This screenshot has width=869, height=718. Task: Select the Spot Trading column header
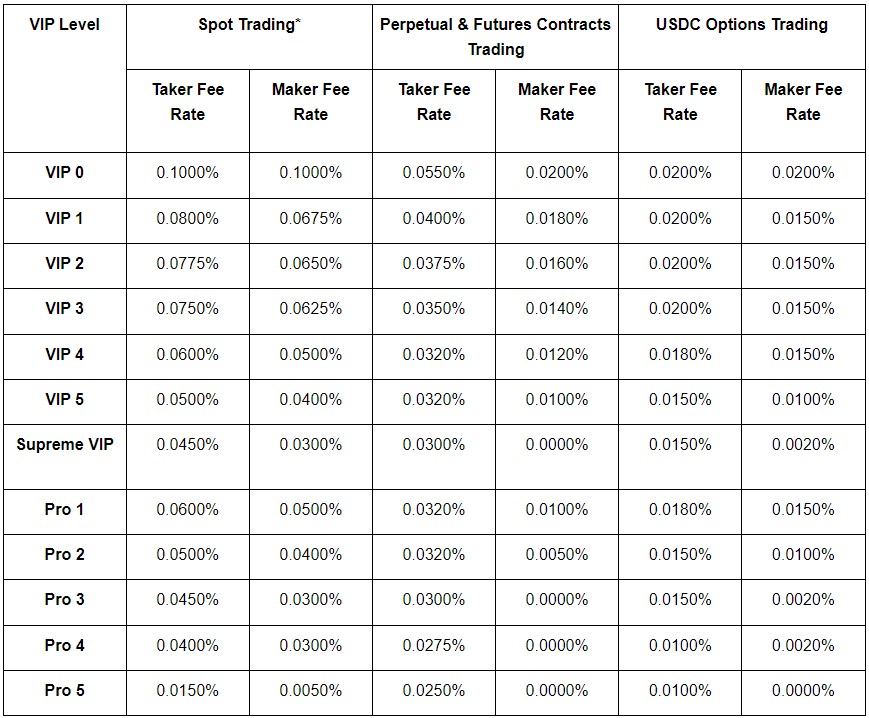click(x=249, y=24)
